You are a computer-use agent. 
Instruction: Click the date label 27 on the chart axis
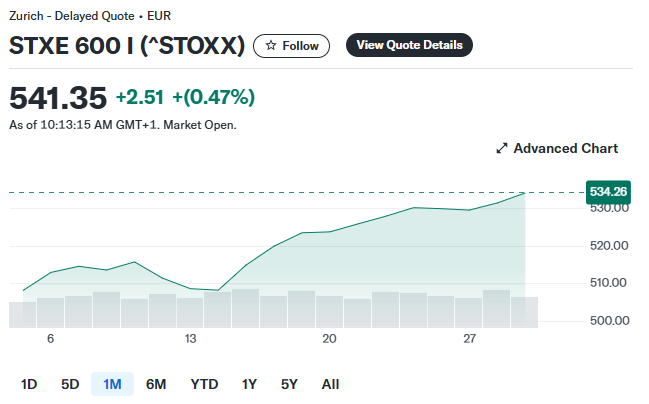[x=469, y=339]
